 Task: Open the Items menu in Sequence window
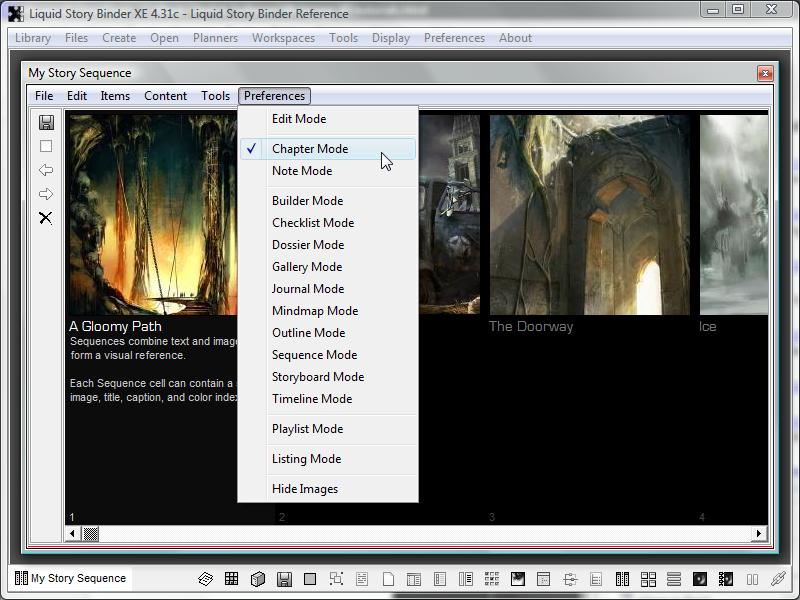point(115,96)
